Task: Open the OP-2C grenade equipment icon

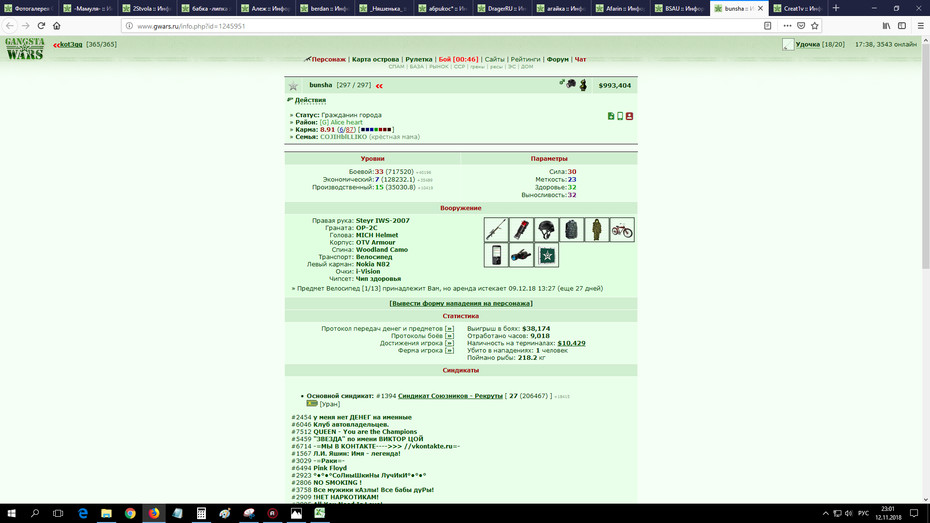Action: 521,229
